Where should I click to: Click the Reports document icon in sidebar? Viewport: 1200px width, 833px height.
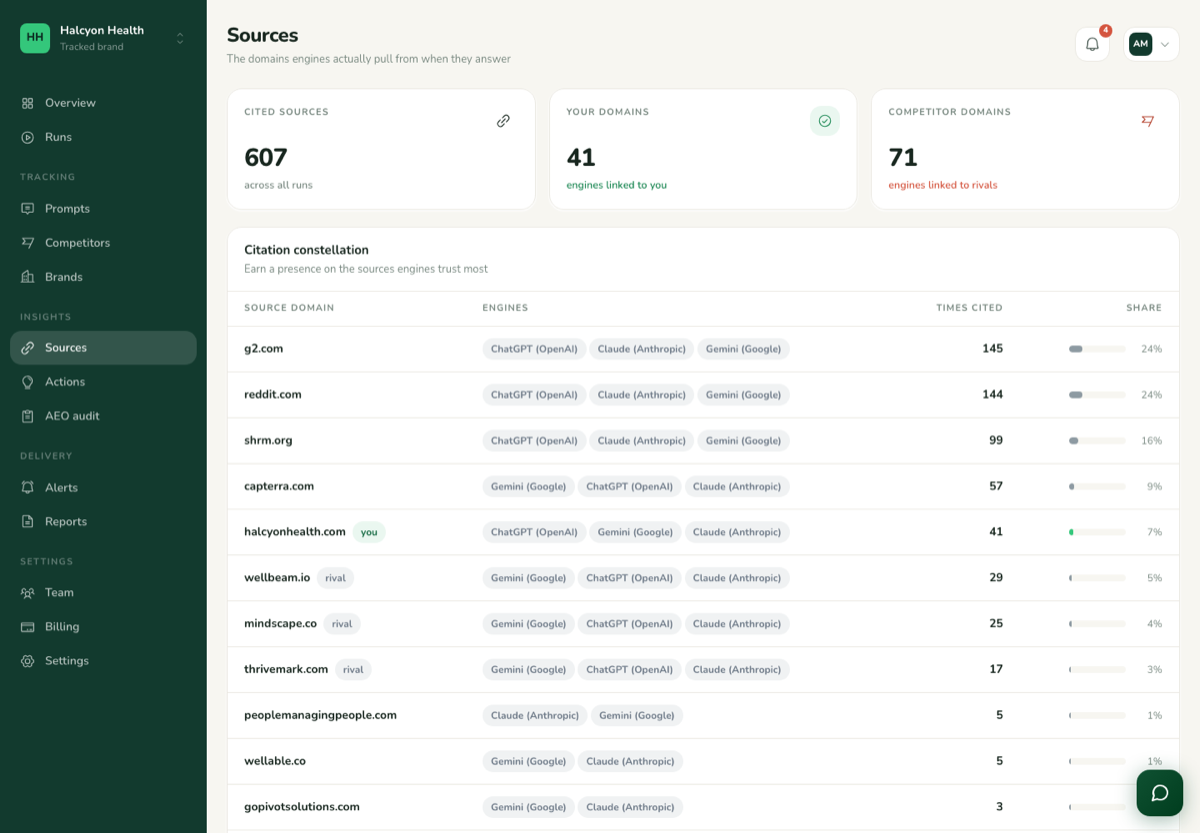28,522
